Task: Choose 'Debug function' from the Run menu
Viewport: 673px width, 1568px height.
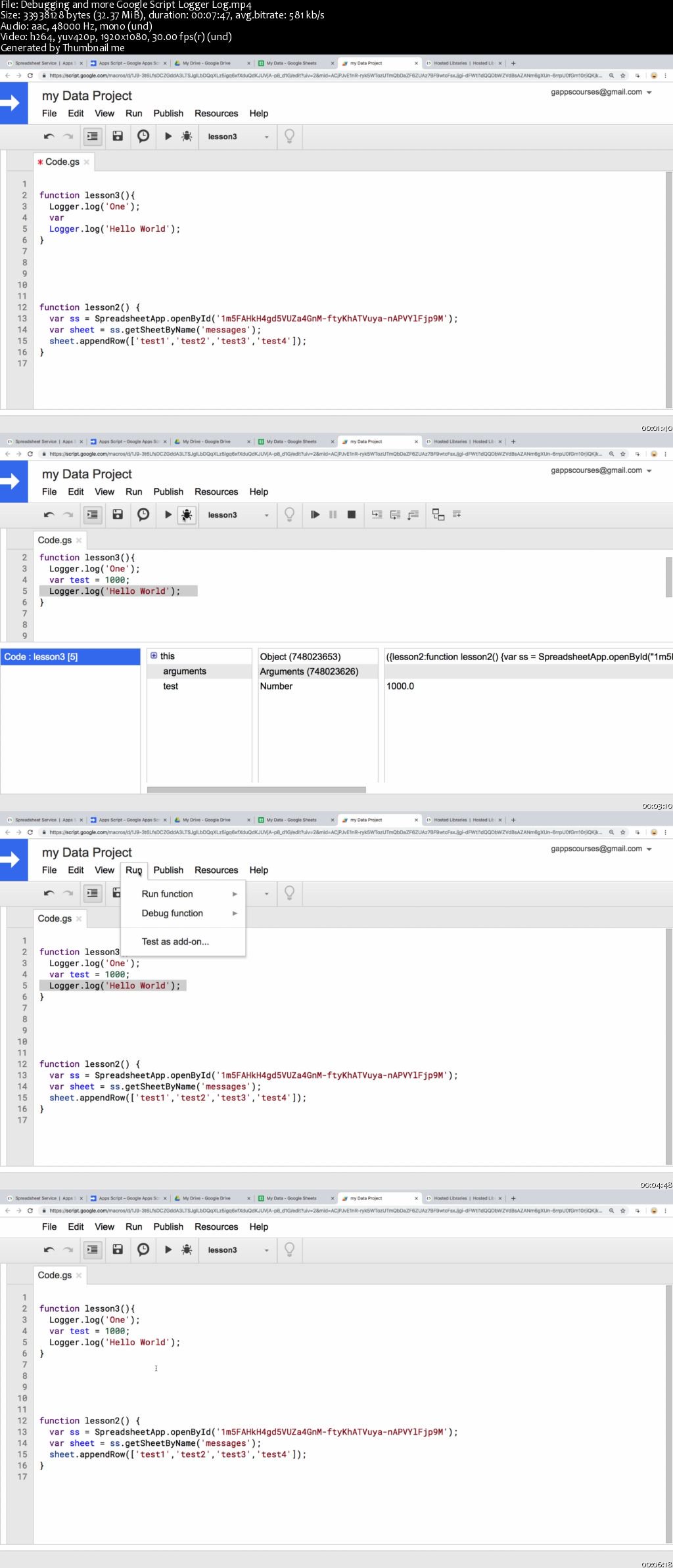Action: (x=183, y=914)
